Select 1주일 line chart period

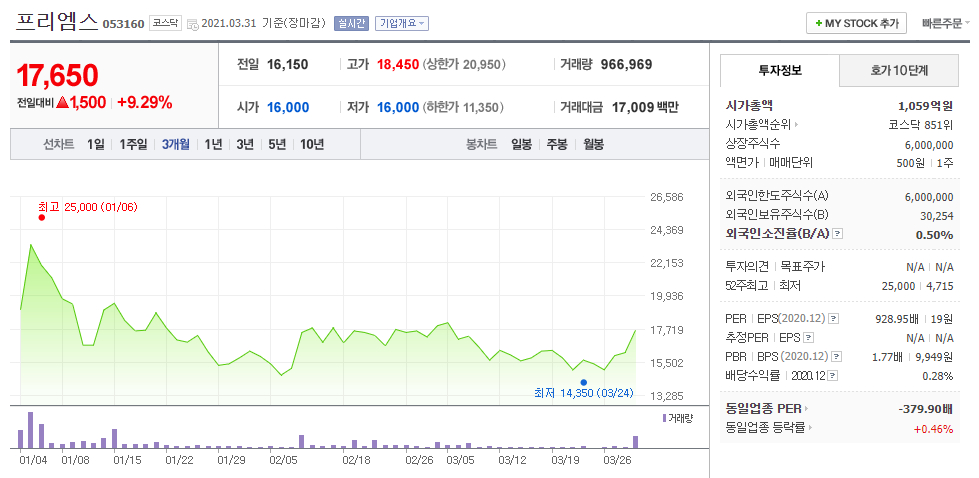133,145
